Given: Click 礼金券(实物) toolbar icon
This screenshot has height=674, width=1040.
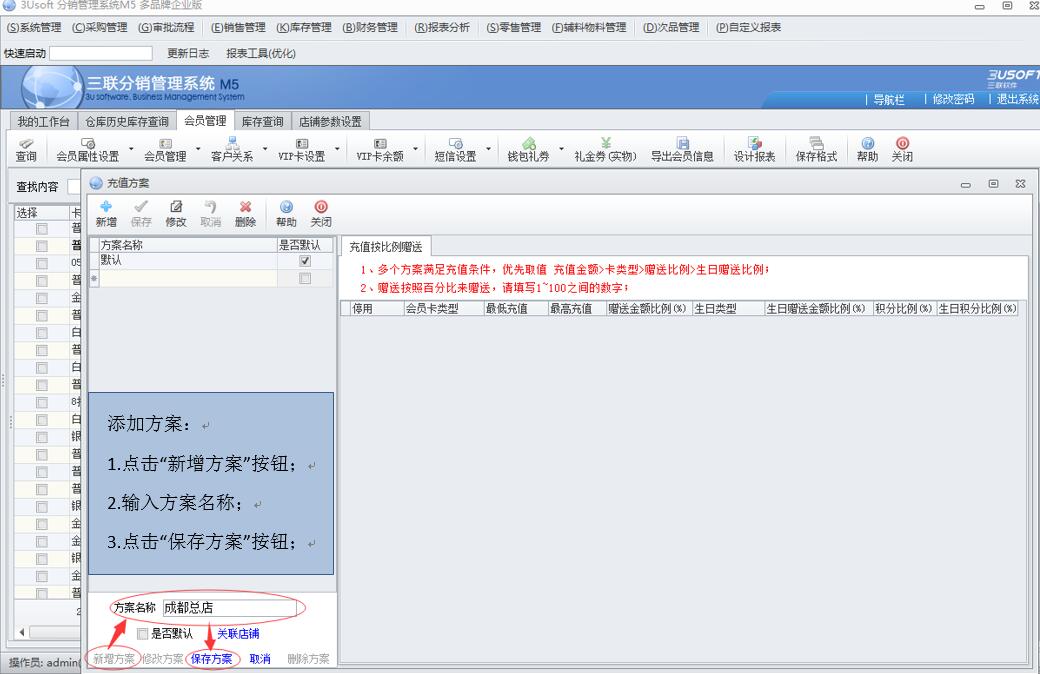Looking at the screenshot, I should click(605, 150).
